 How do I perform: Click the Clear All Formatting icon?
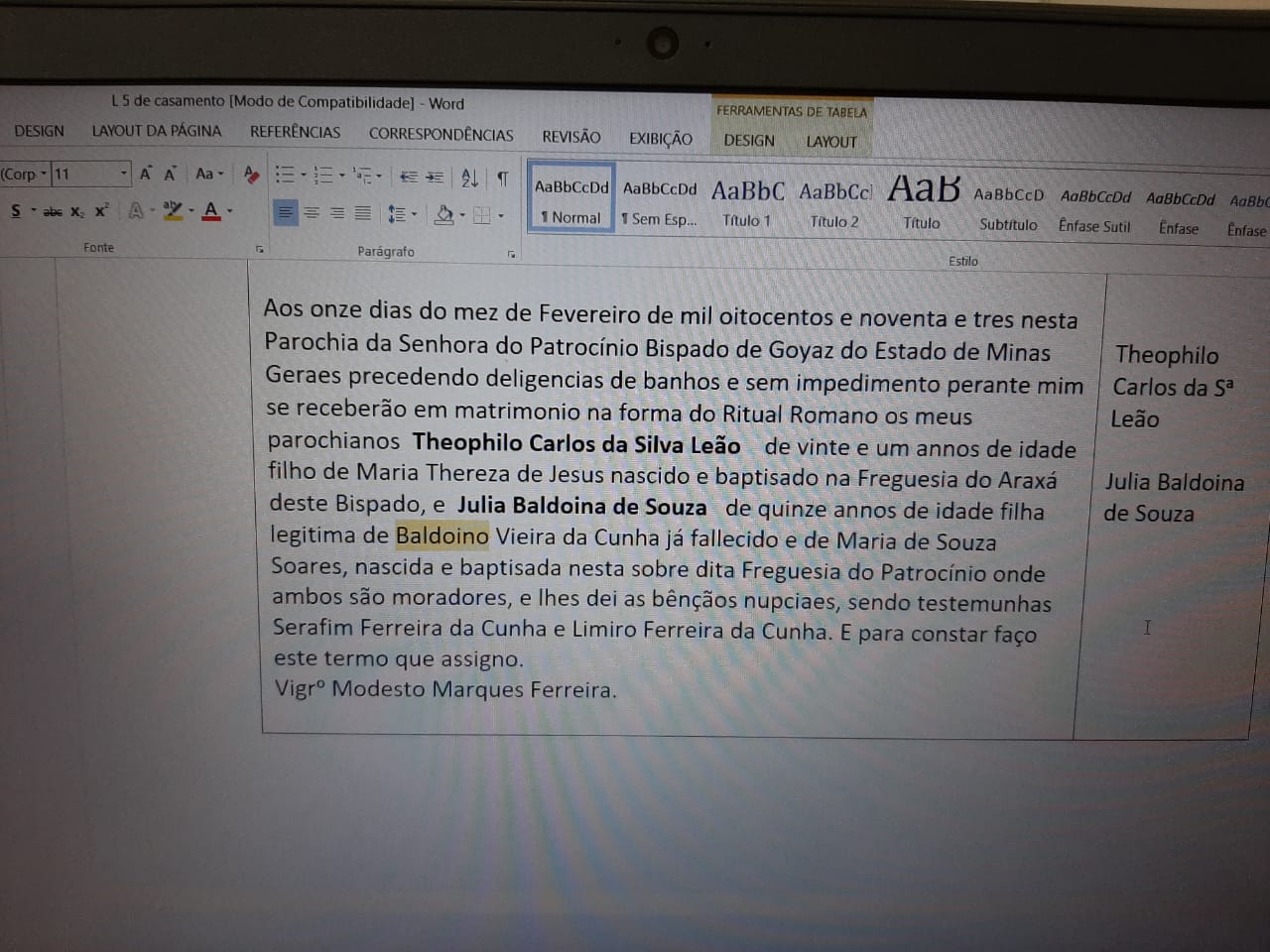tap(251, 175)
